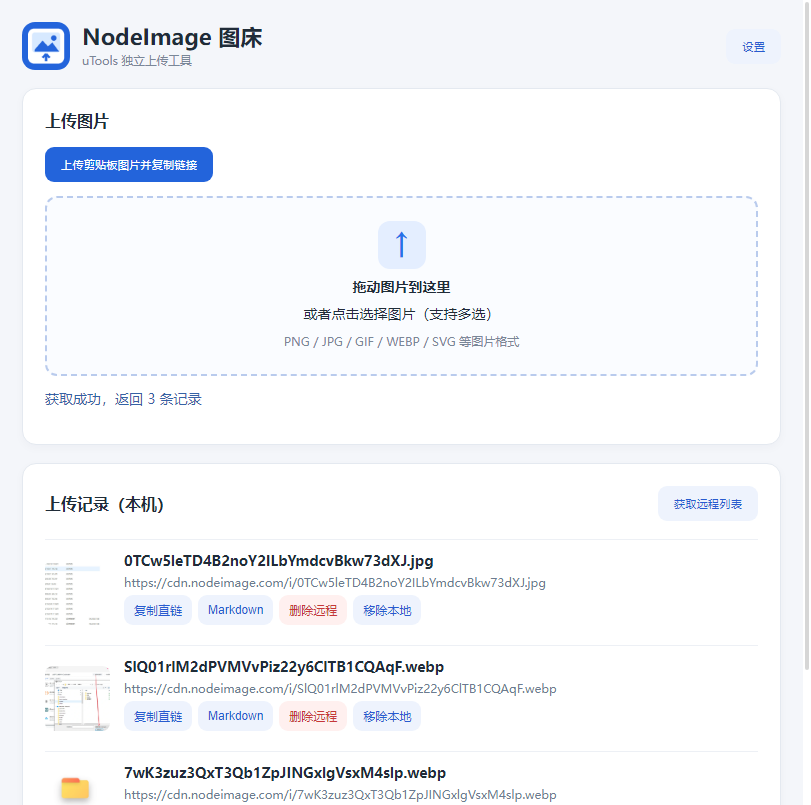811x805 pixels.
Task: Open the 设置 settings button
Action: (x=753, y=47)
